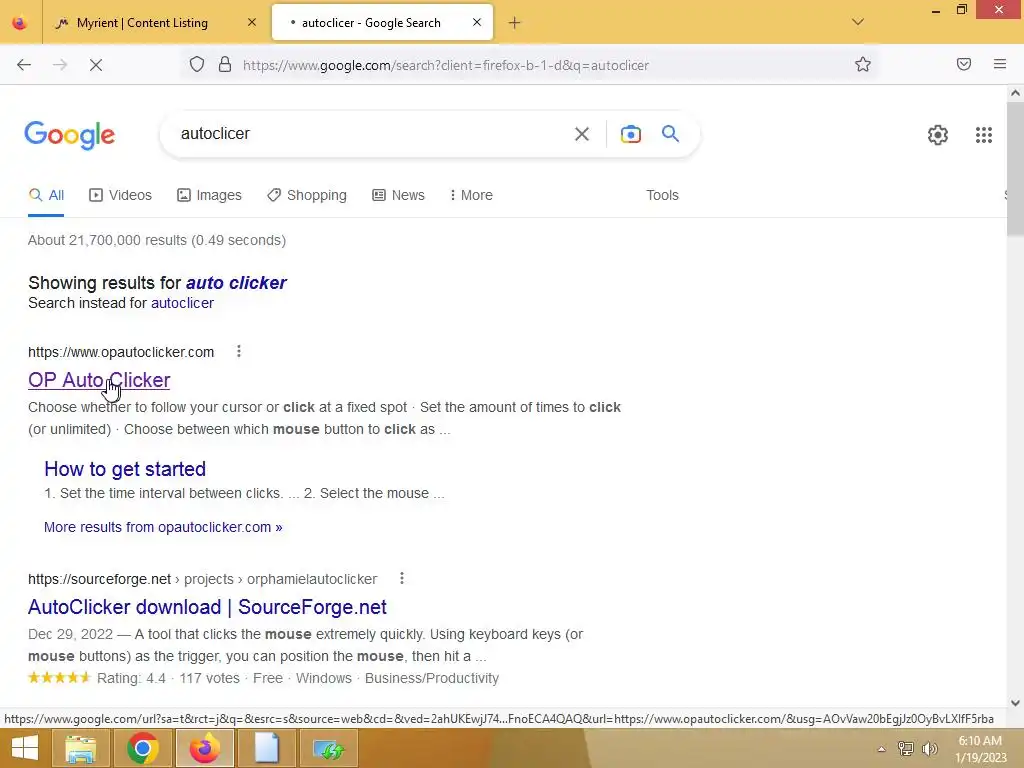The width and height of the screenshot is (1024, 768).
Task: Search instead for autoclicer
Action: [182, 303]
